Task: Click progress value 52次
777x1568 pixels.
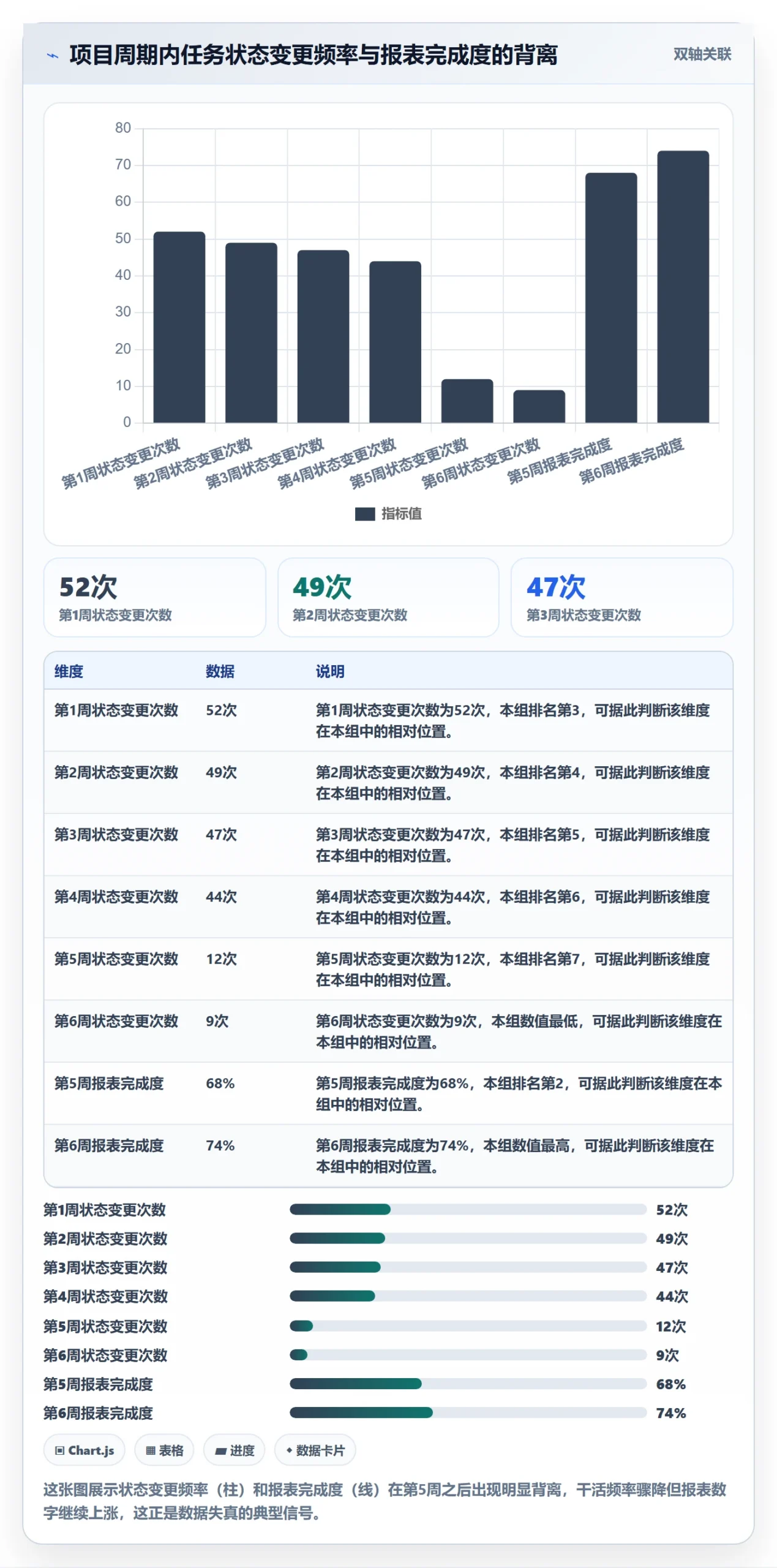Action: (672, 1210)
